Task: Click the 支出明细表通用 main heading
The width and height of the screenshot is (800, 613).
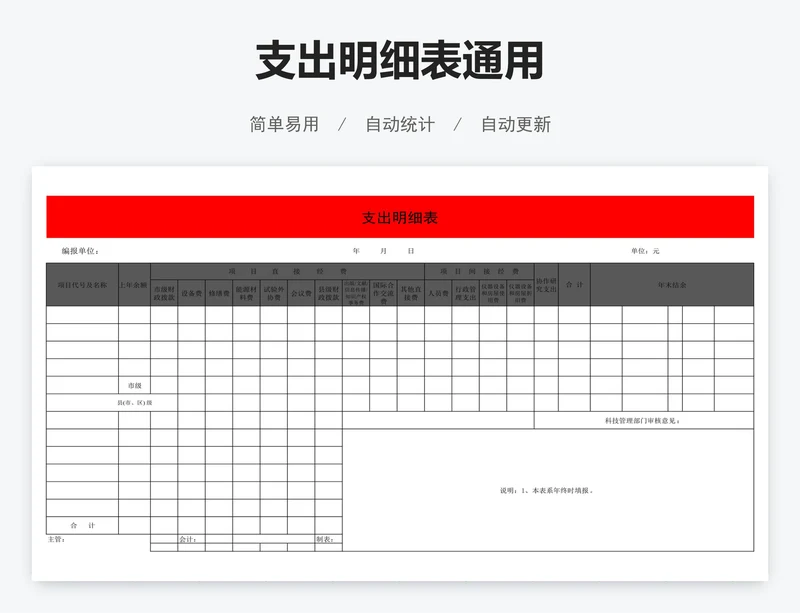Action: pos(399,61)
